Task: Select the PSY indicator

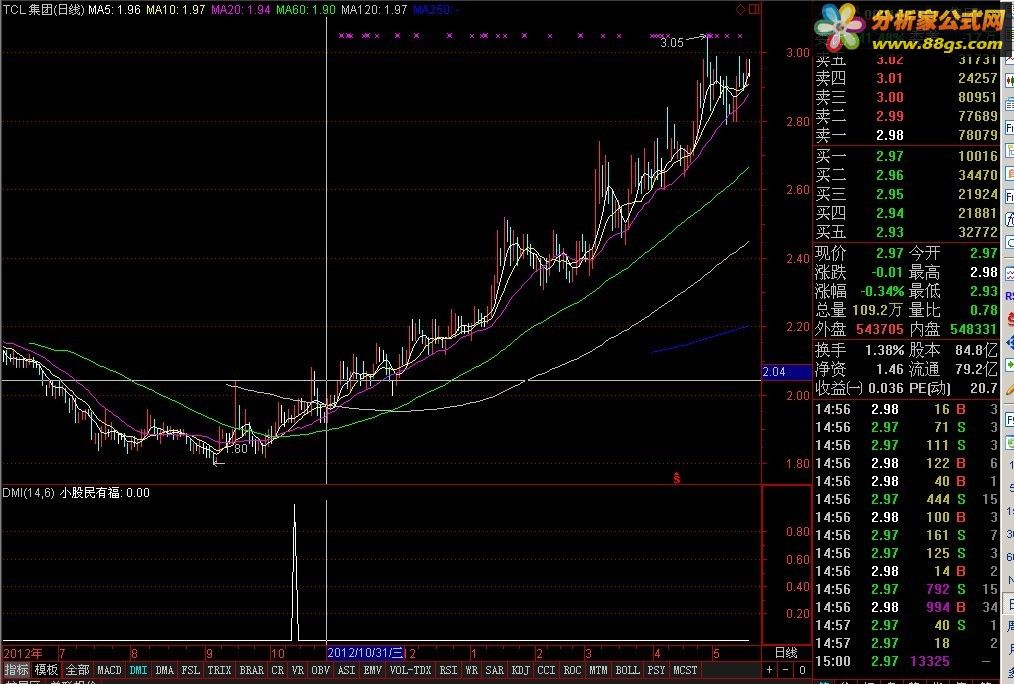Action: (656, 670)
